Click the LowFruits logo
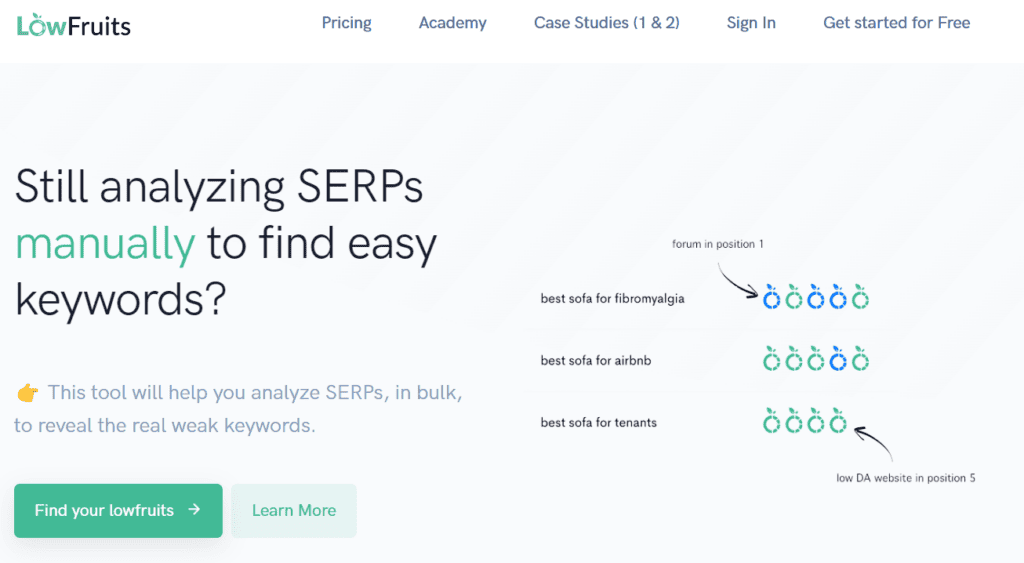This screenshot has height=563, width=1024. pyautogui.click(x=73, y=24)
